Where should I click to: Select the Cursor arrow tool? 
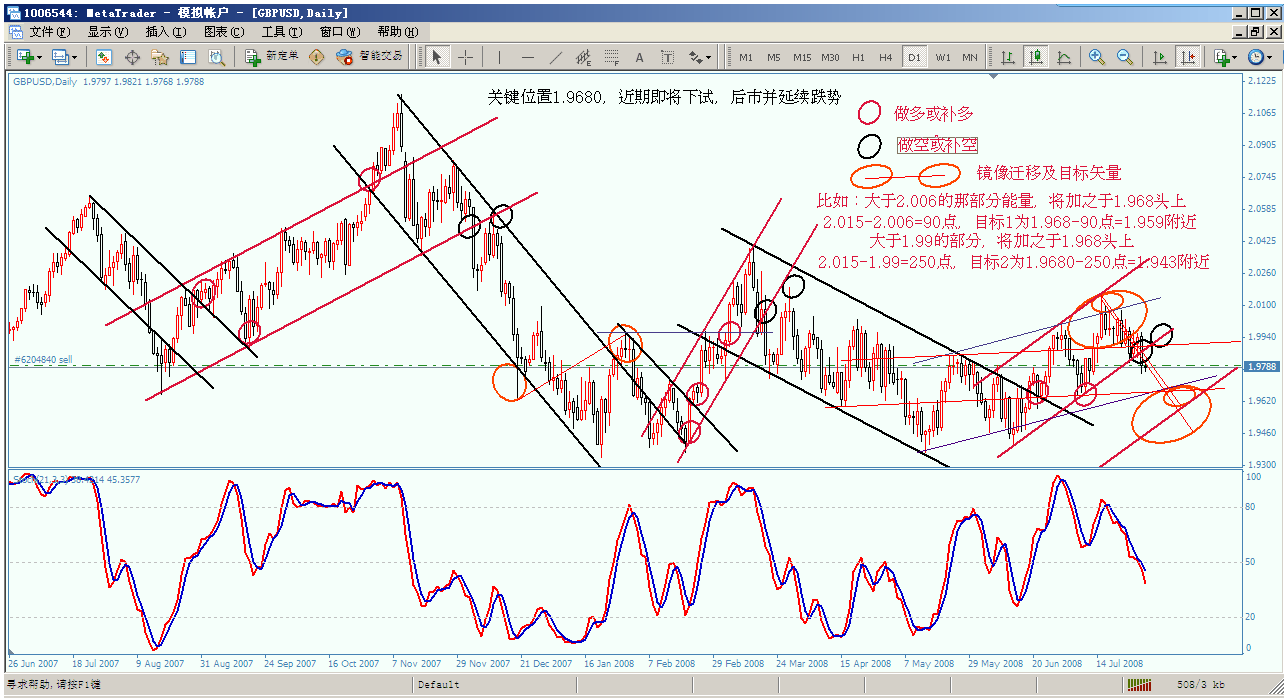tap(437, 57)
